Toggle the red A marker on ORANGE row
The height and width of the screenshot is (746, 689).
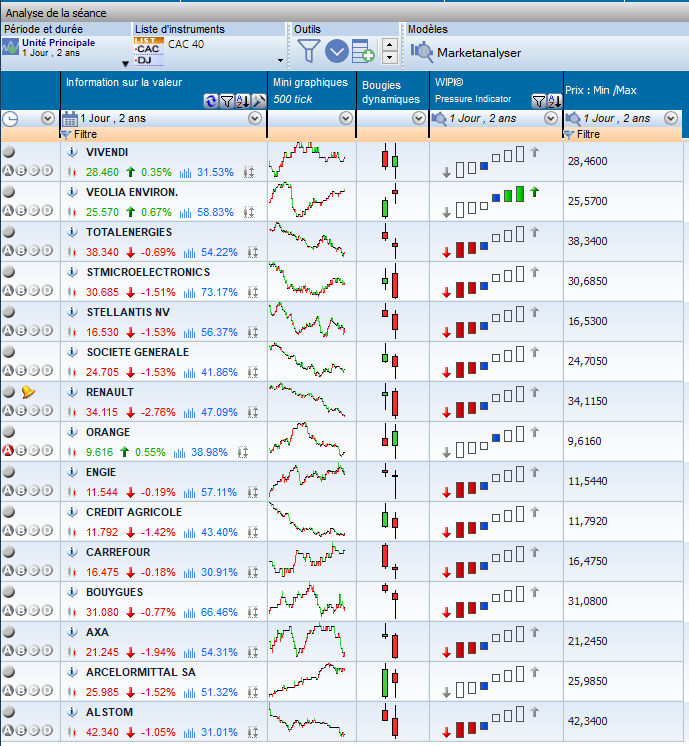[x=8, y=450]
